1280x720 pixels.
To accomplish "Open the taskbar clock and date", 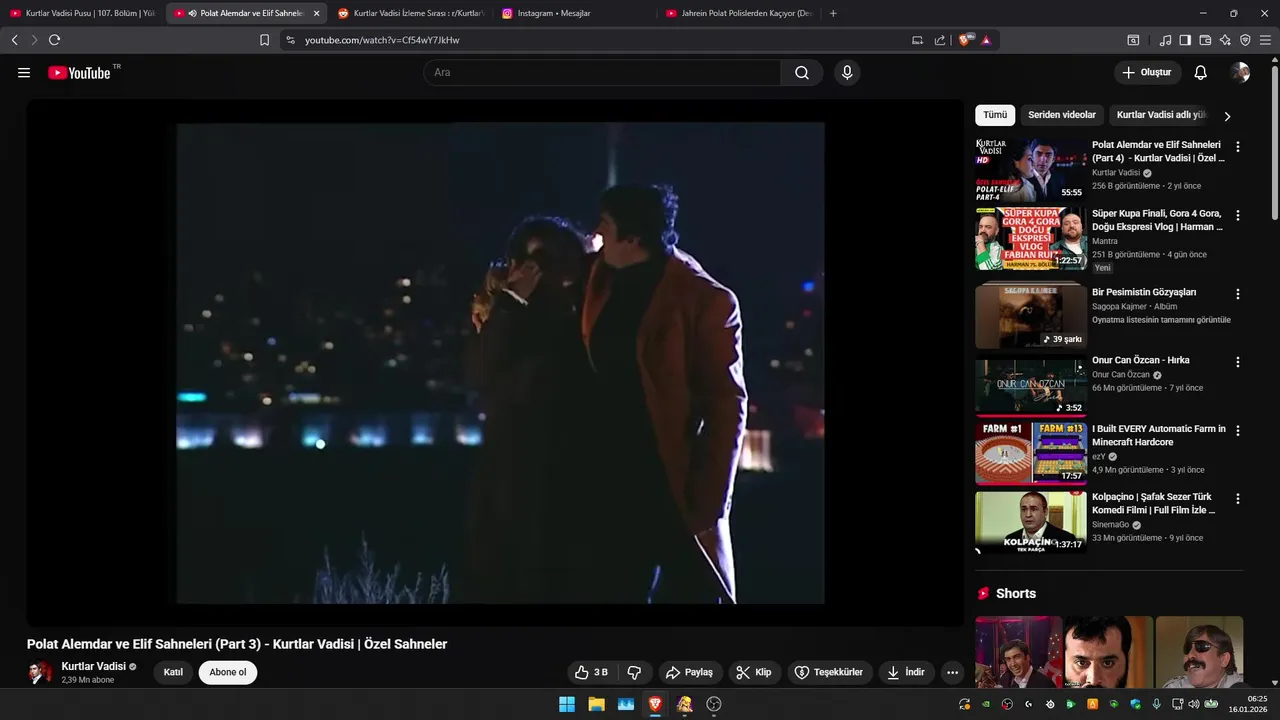I will (1248, 704).
